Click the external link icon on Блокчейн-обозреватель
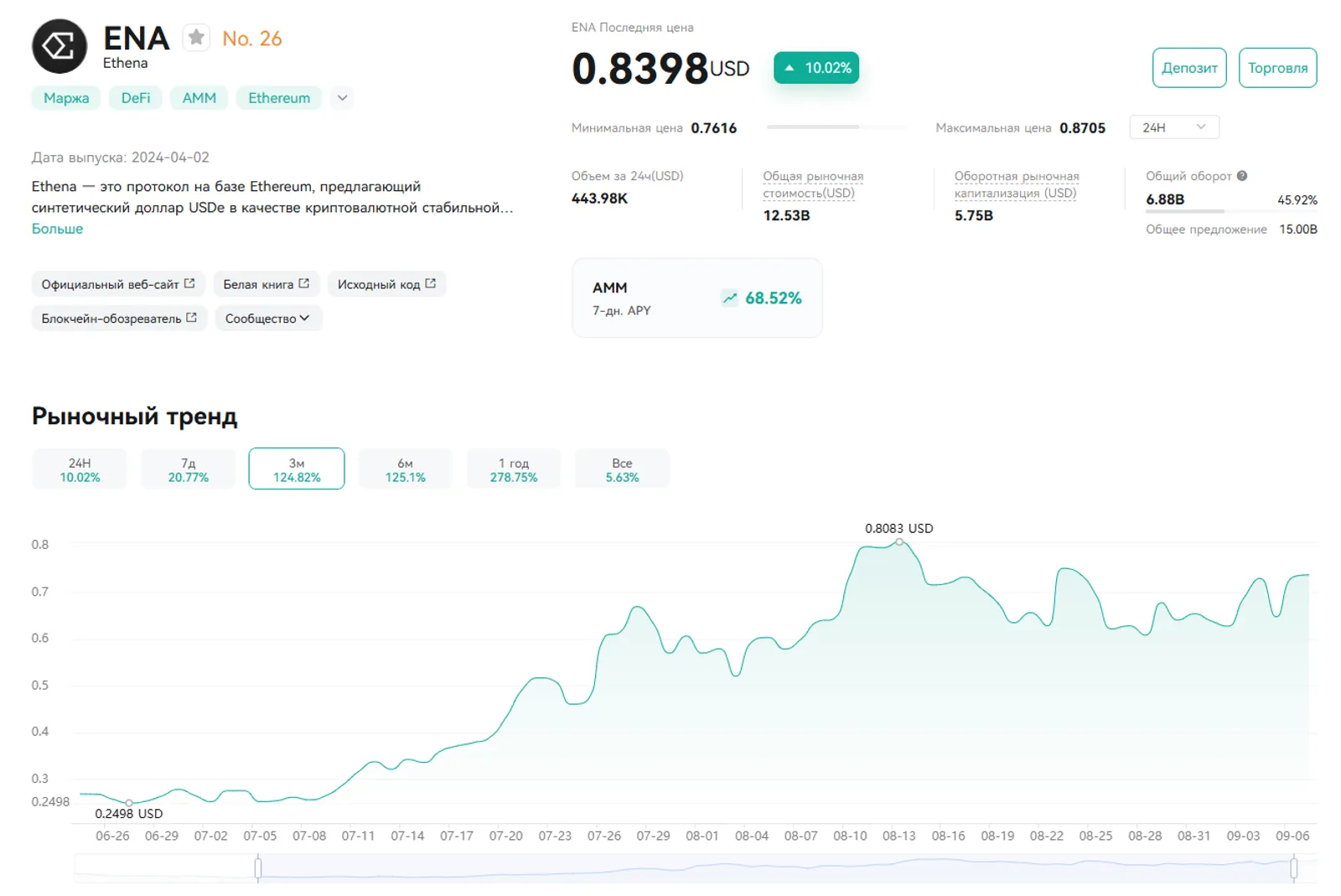The height and width of the screenshot is (896, 1341). pos(192,318)
